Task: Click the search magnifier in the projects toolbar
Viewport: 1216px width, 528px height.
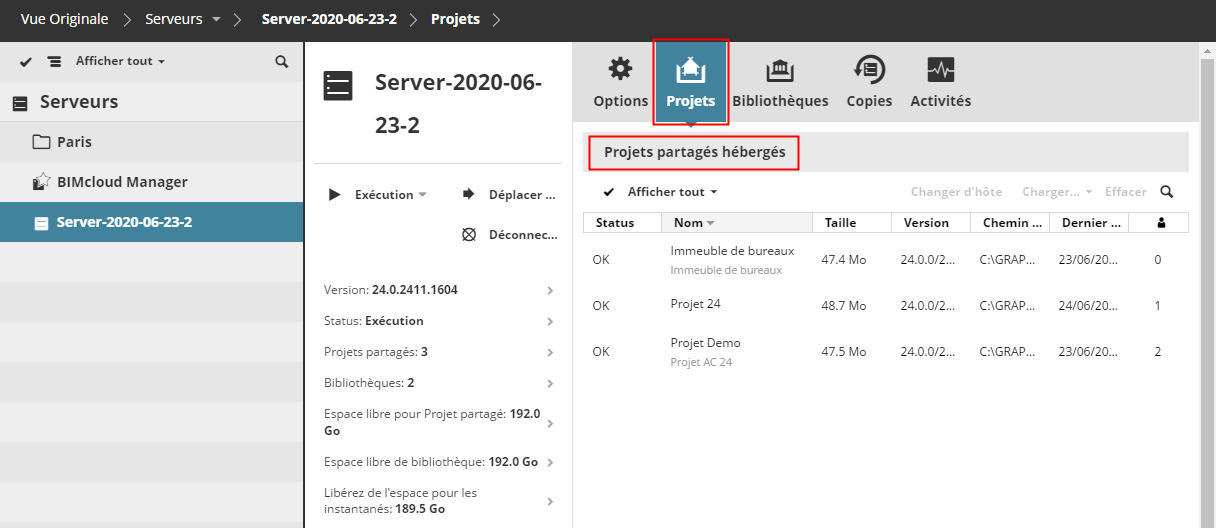Action: tap(1166, 192)
